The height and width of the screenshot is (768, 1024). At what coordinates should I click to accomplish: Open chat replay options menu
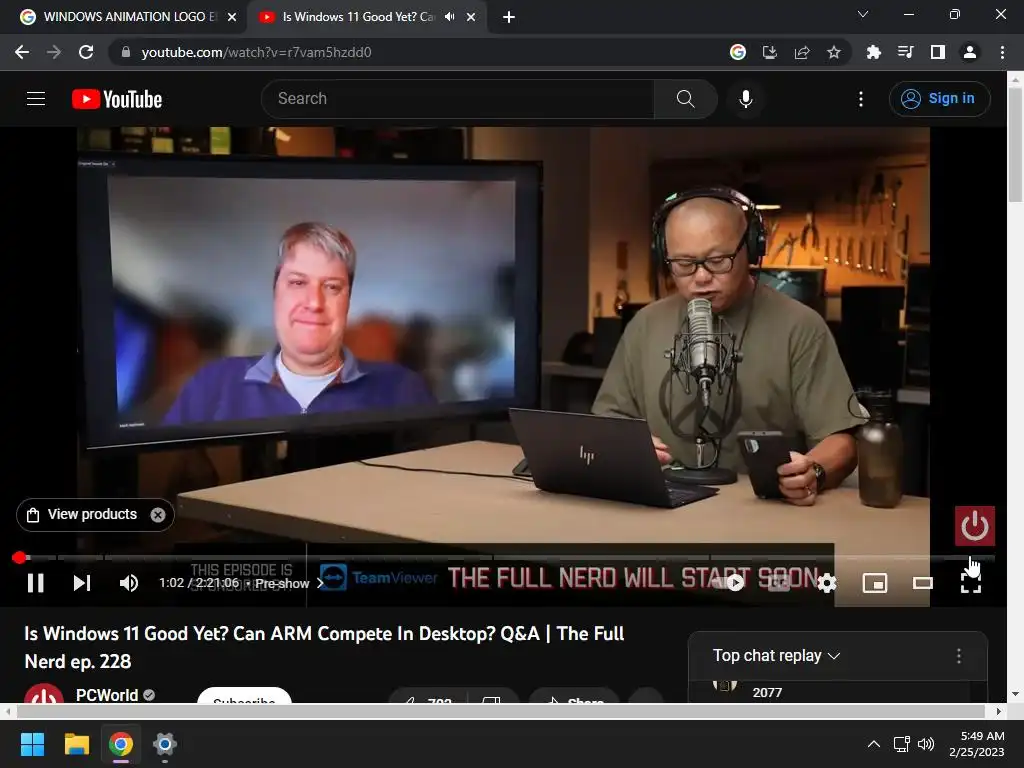(959, 656)
